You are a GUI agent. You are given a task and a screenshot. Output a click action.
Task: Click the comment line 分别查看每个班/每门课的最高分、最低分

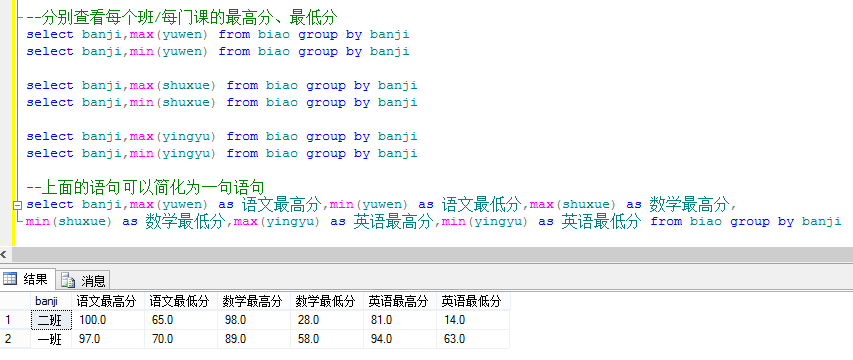tap(182, 17)
